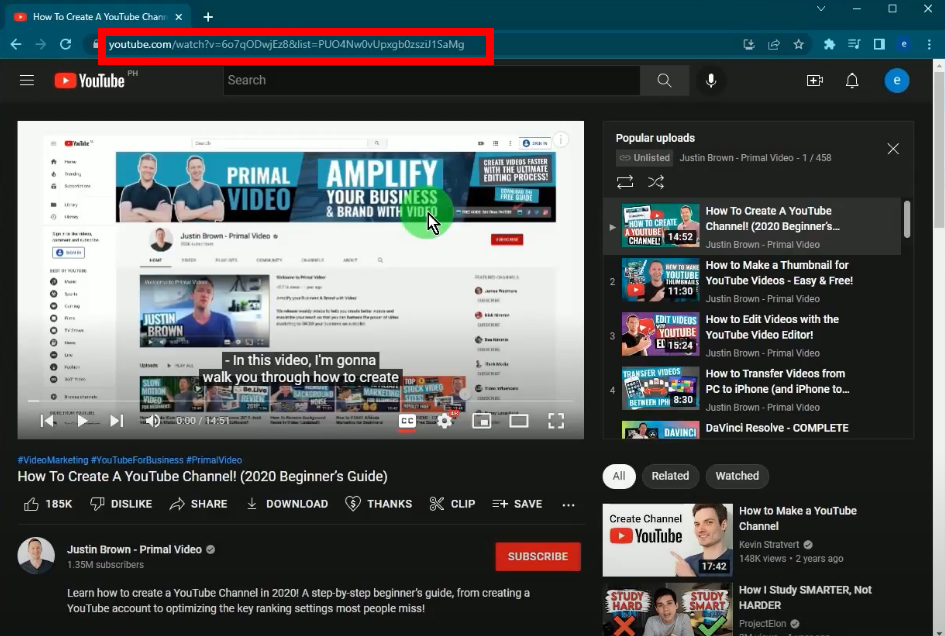Enter fullscreen mode
This screenshot has height=636, width=945.
(x=556, y=421)
